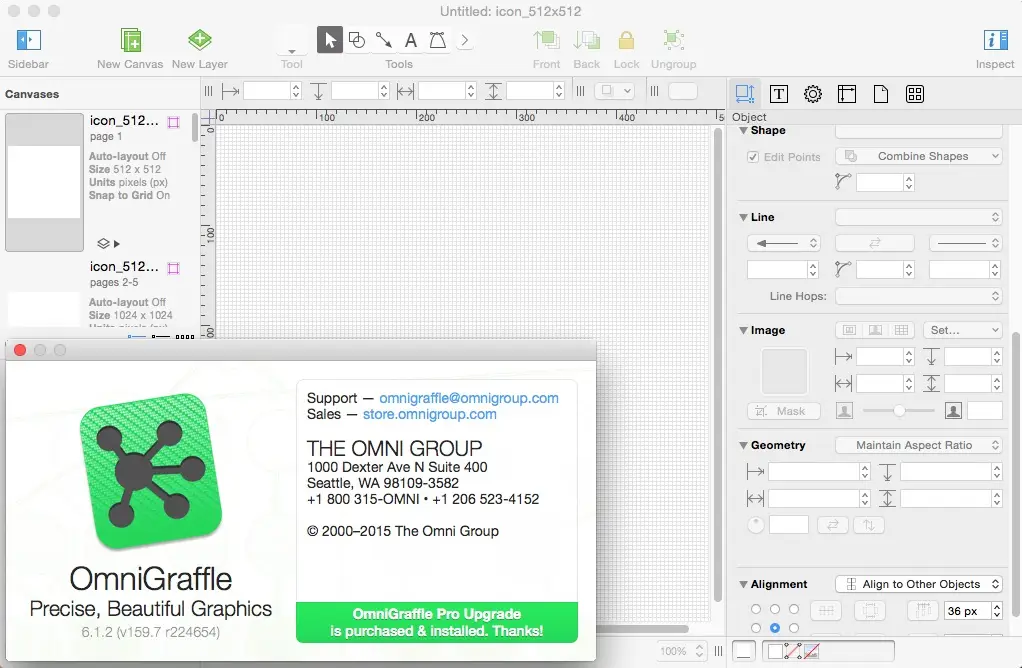Toggle the Edit Points checkbox
1022x668 pixels.
point(753,157)
